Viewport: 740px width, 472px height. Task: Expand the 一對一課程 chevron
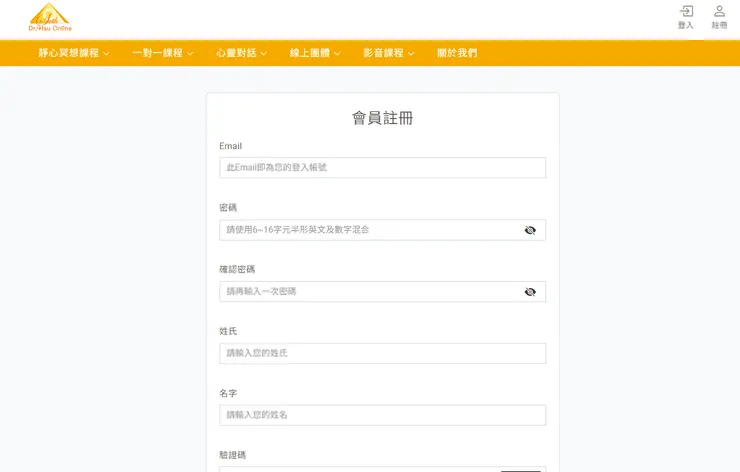190,53
